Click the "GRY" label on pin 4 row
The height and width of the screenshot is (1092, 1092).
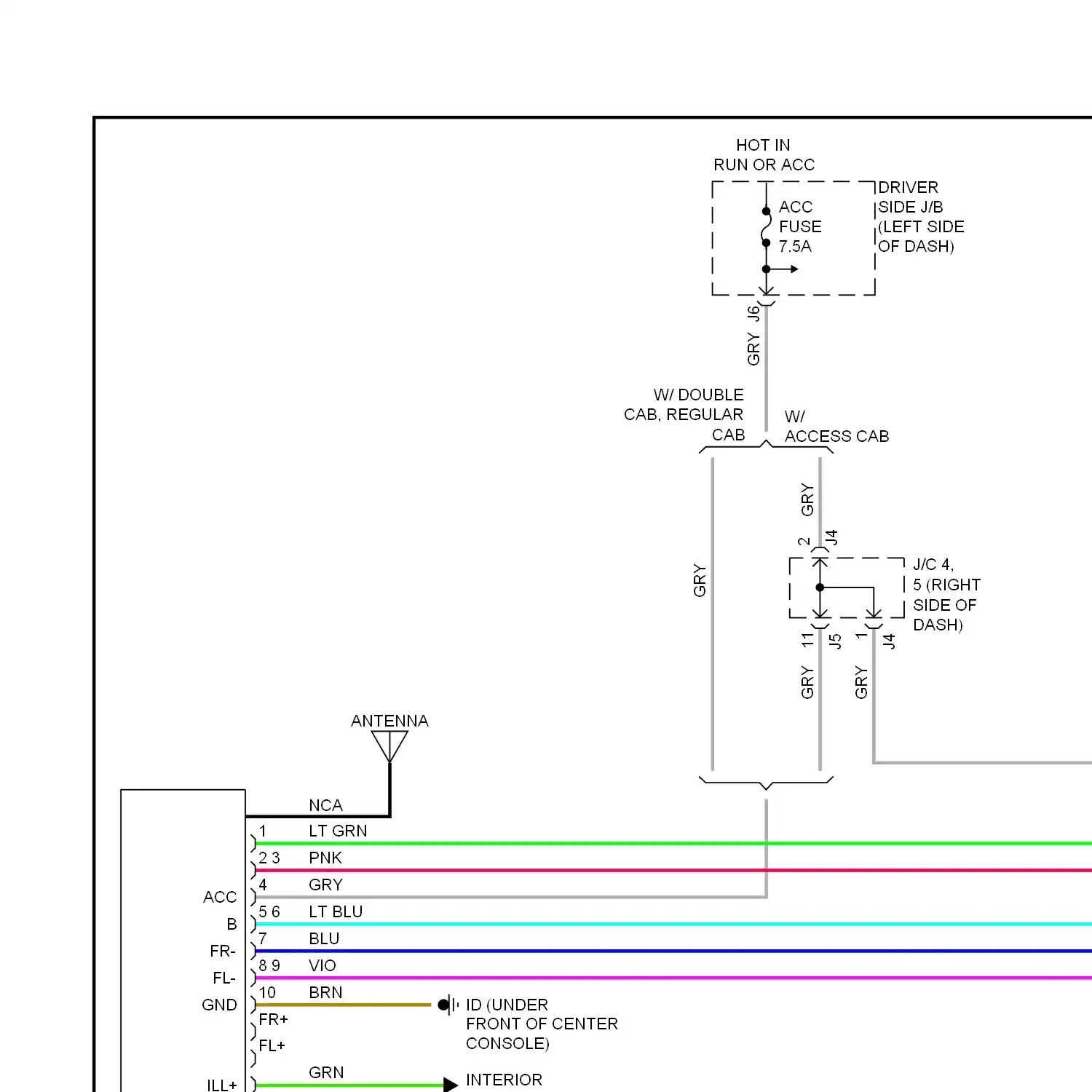click(325, 885)
